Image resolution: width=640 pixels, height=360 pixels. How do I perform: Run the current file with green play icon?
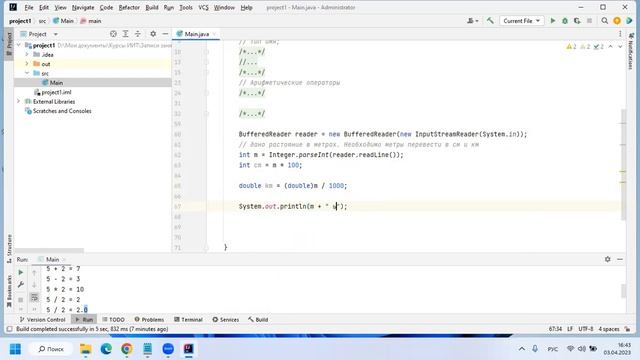[553, 21]
